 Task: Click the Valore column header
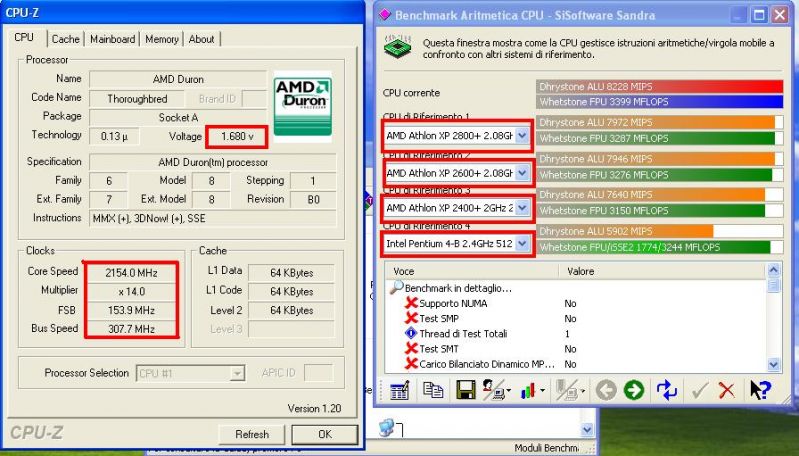662,271
